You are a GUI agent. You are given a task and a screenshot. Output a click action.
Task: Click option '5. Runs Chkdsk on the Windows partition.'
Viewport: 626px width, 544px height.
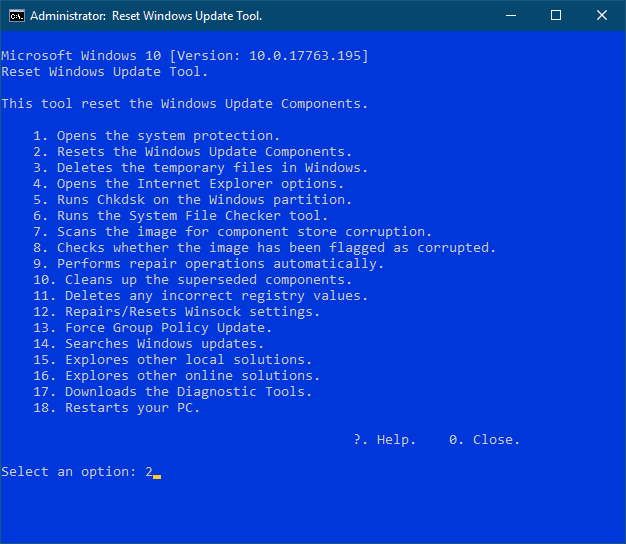[192, 200]
